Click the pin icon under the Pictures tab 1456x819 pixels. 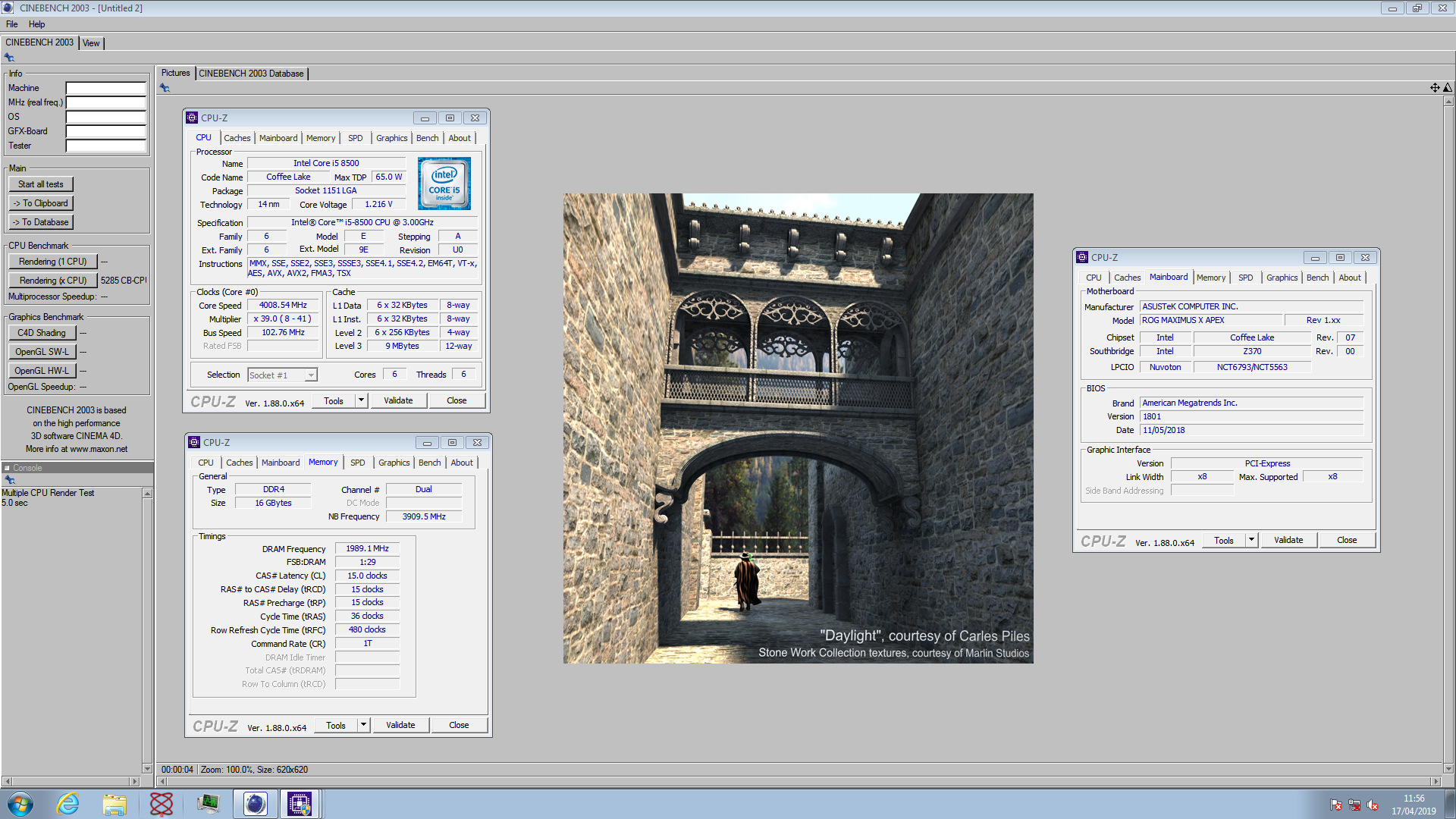(x=165, y=88)
